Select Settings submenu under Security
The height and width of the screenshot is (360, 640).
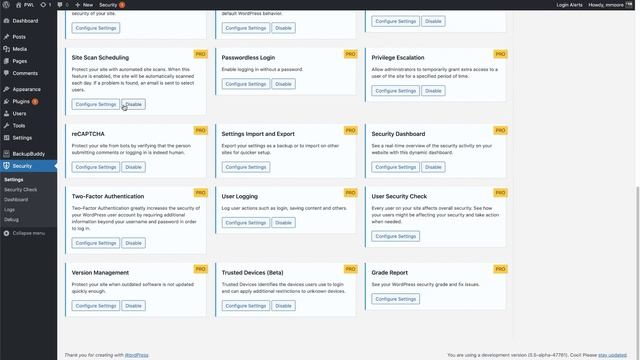(13, 180)
